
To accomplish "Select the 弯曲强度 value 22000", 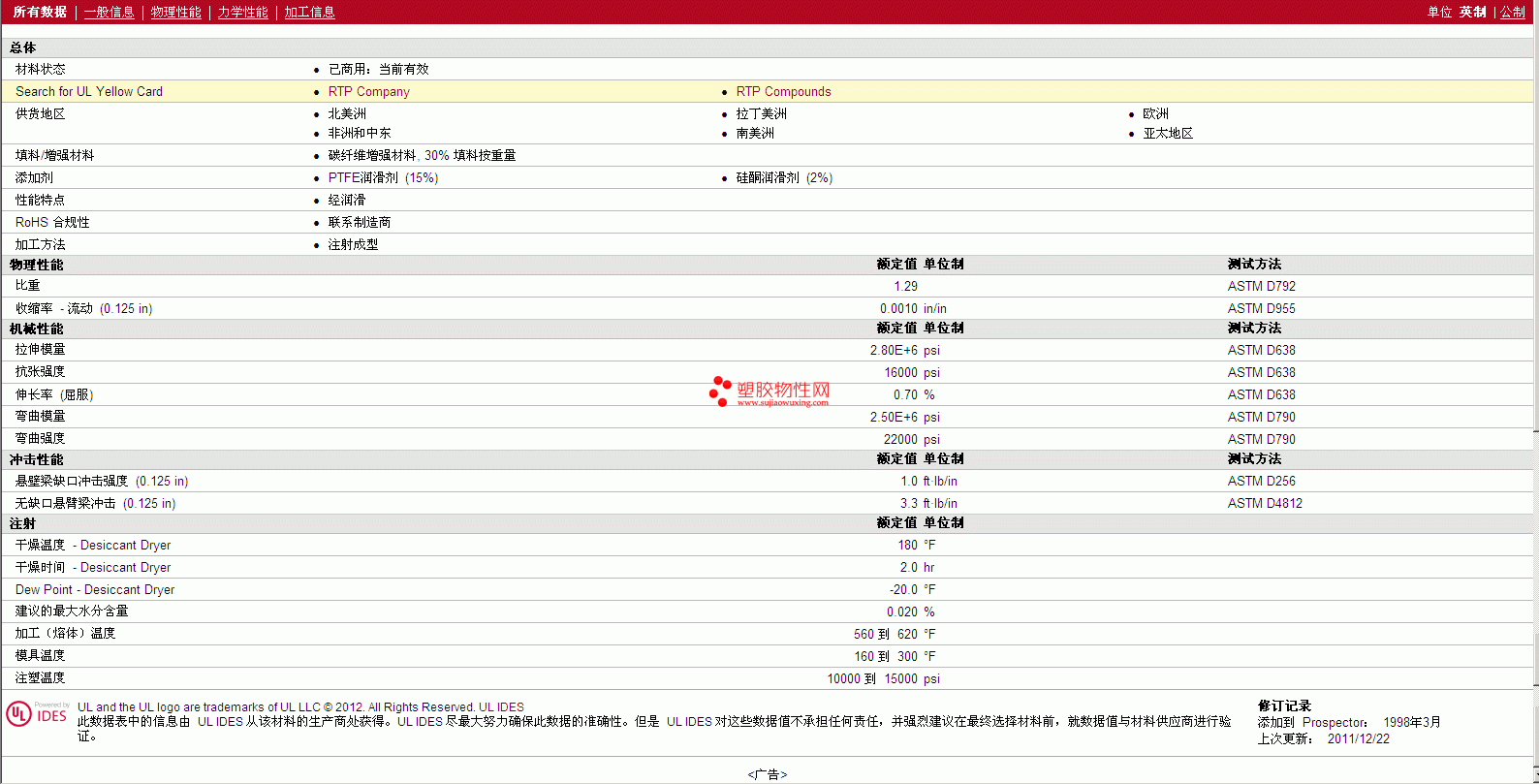I will [900, 439].
